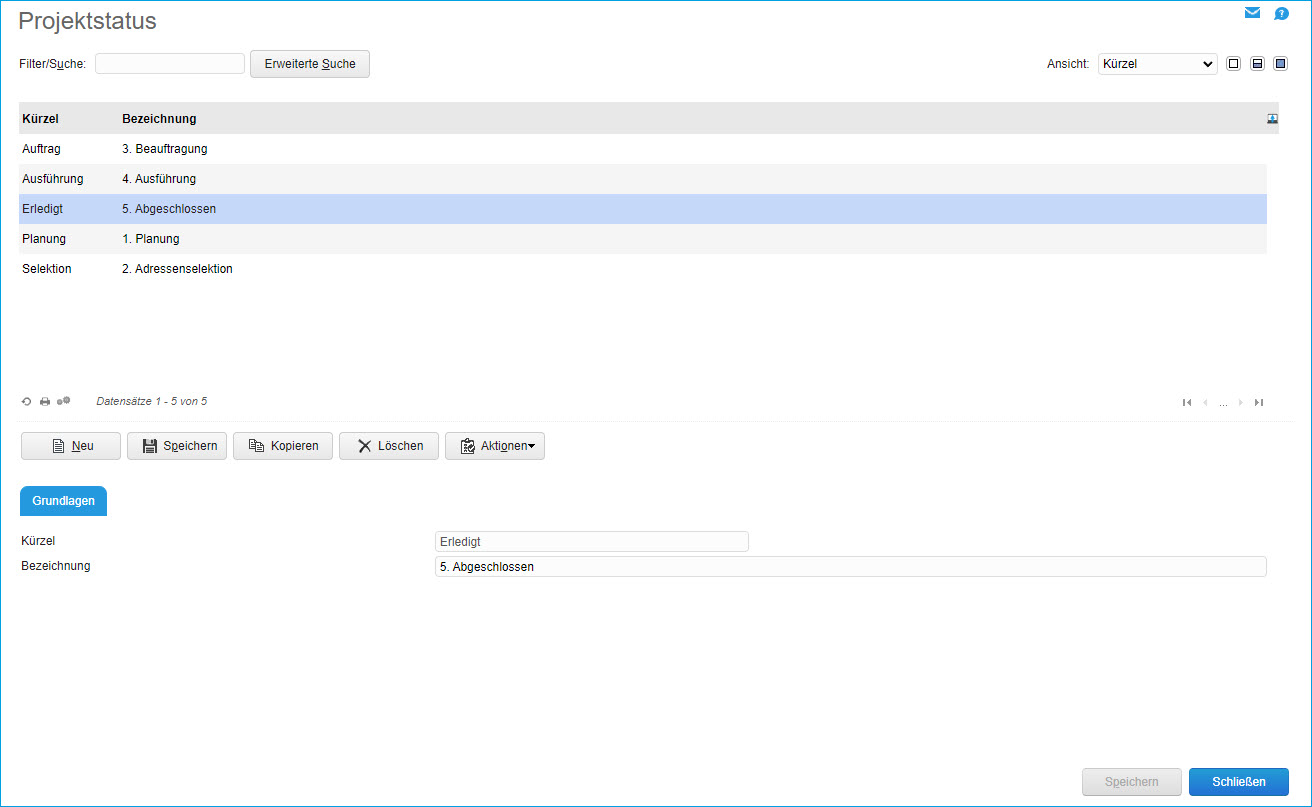The width and height of the screenshot is (1312, 807).
Task: Open list settings gears icon
Action: 63,401
